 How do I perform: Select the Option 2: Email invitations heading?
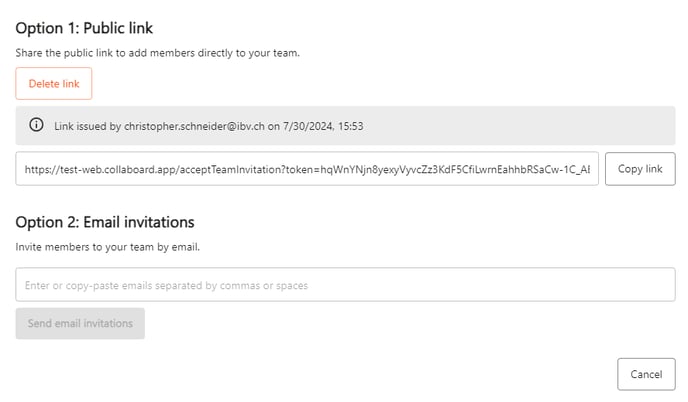coord(105,223)
